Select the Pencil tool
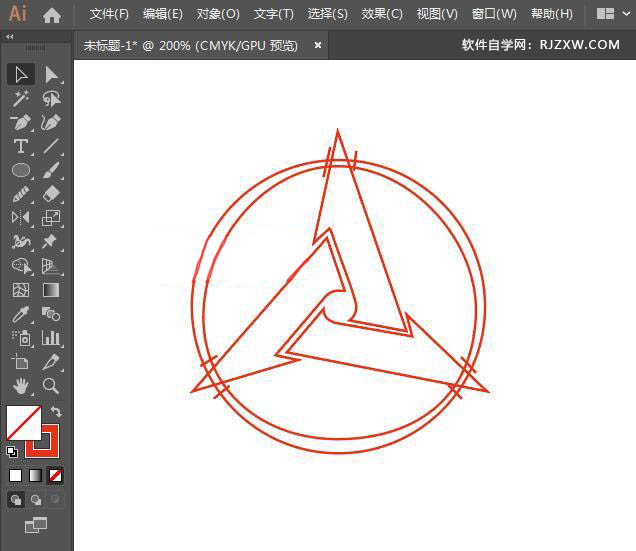Screen dimensions: 636x551 (x=21, y=194)
